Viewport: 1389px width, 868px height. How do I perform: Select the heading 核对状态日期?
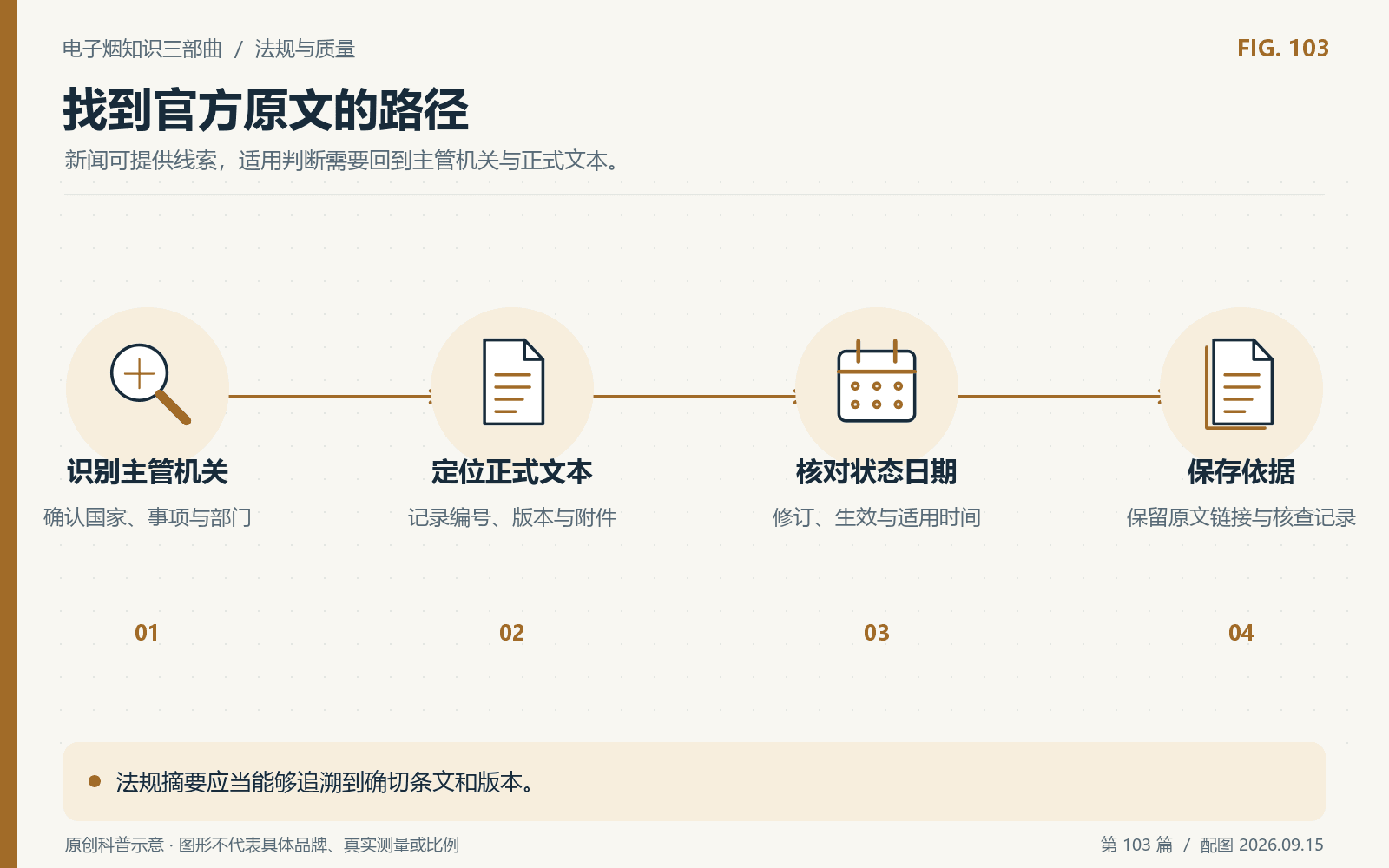click(877, 472)
